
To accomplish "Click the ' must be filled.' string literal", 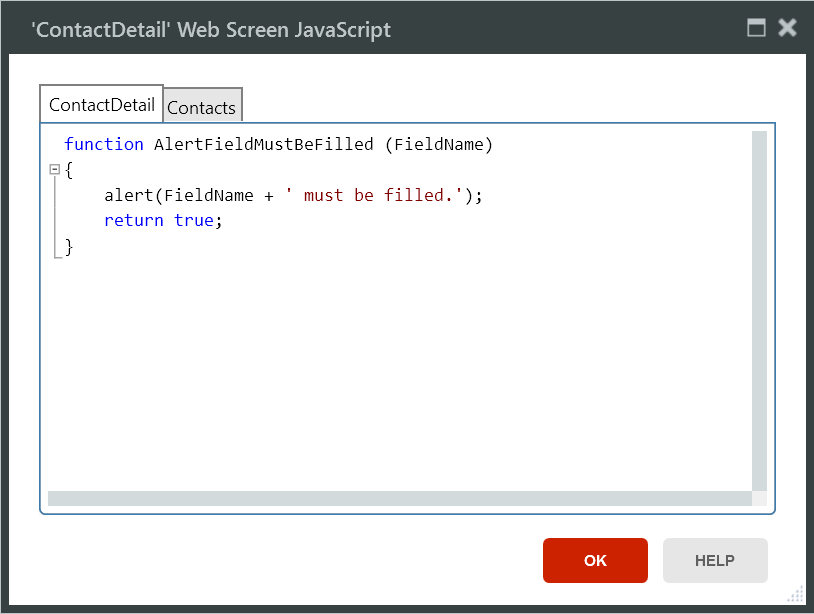I will pyautogui.click(x=378, y=195).
